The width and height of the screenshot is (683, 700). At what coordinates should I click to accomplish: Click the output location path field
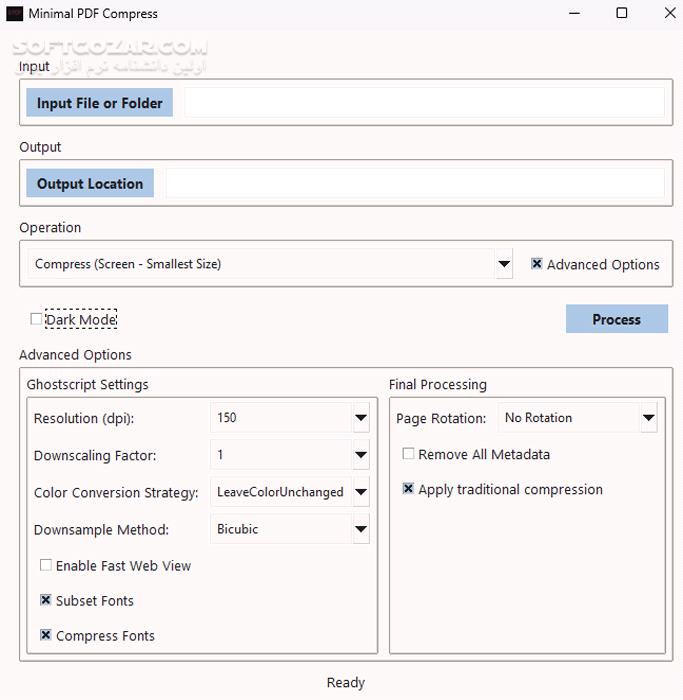click(x=414, y=184)
